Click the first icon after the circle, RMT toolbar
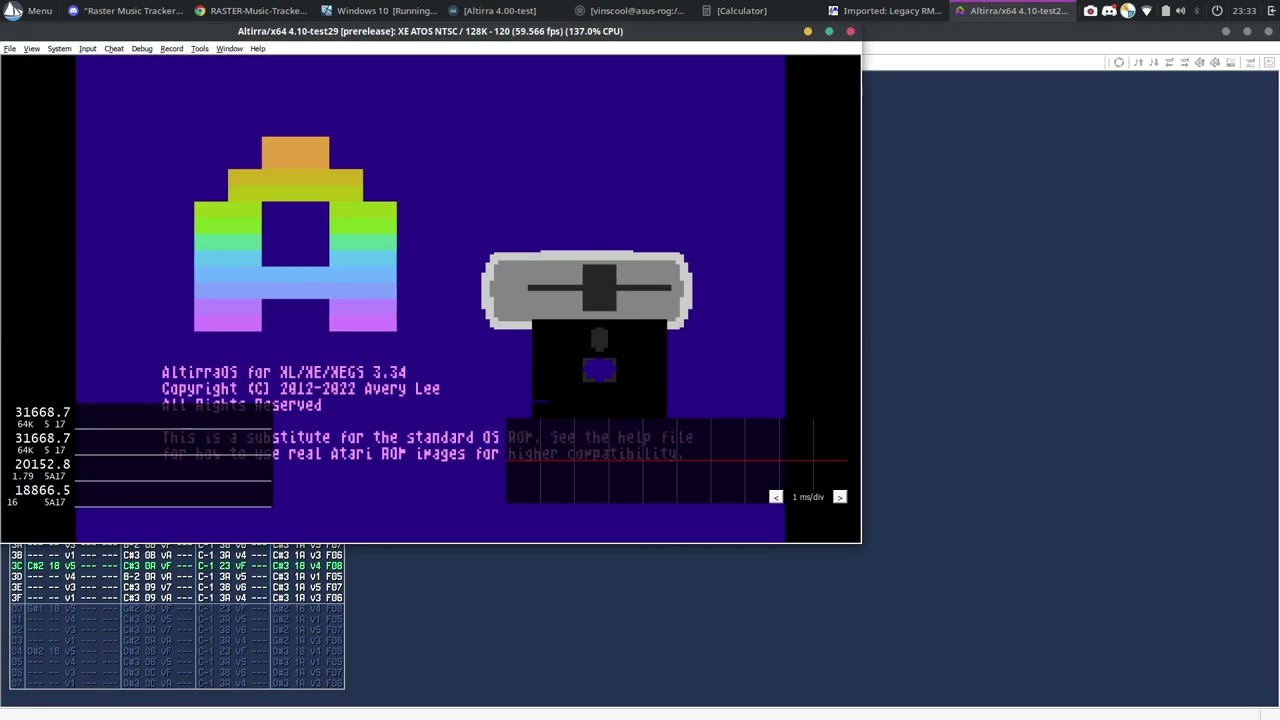This screenshot has height=720, width=1280. pyautogui.click(x=1138, y=62)
